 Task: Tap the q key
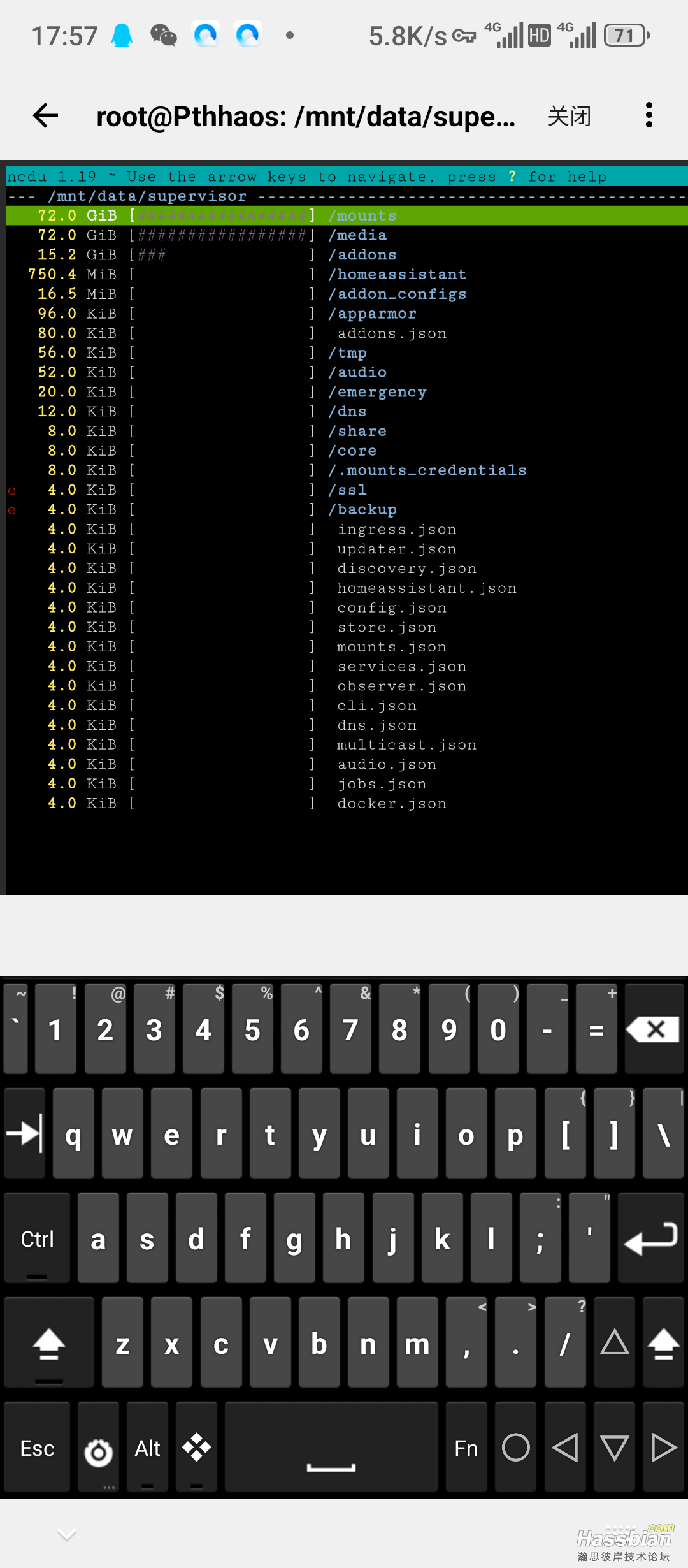pos(73,1133)
